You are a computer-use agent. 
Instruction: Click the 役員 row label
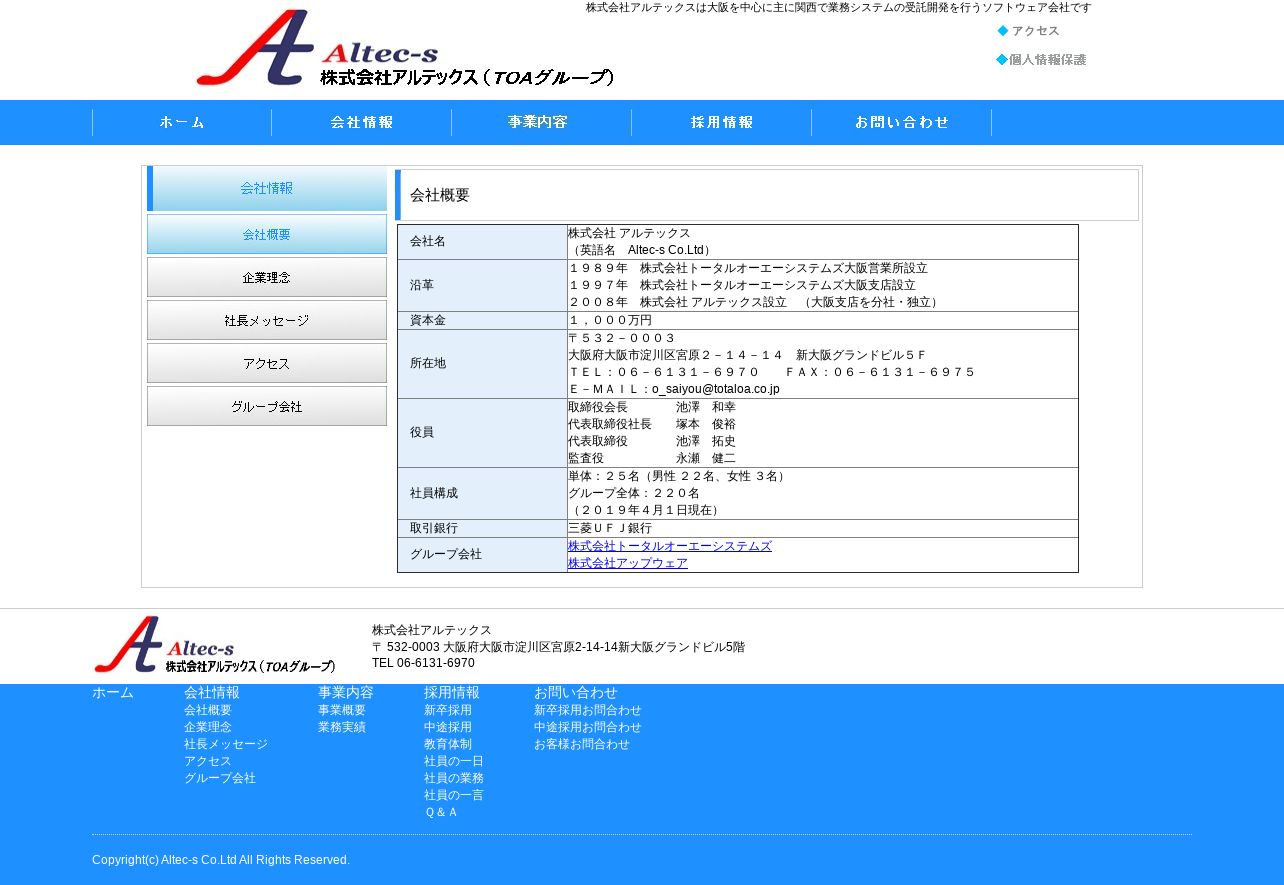[x=422, y=432]
